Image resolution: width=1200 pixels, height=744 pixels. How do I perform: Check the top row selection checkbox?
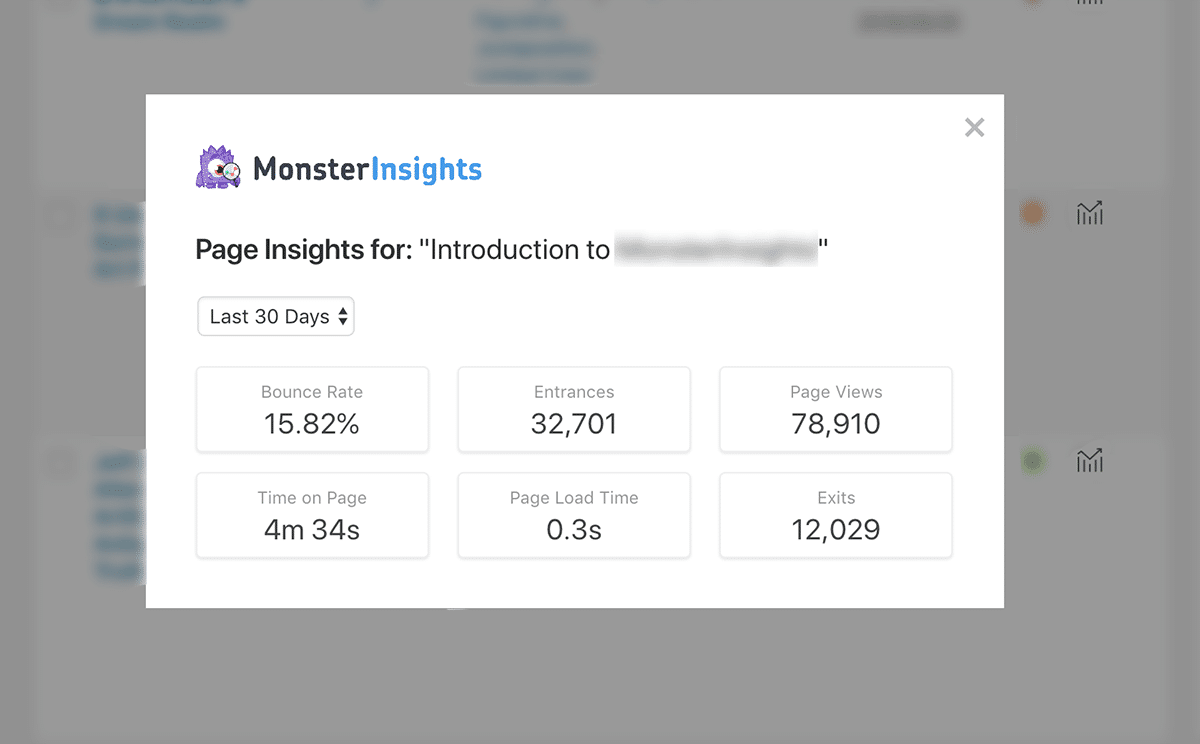59,4
